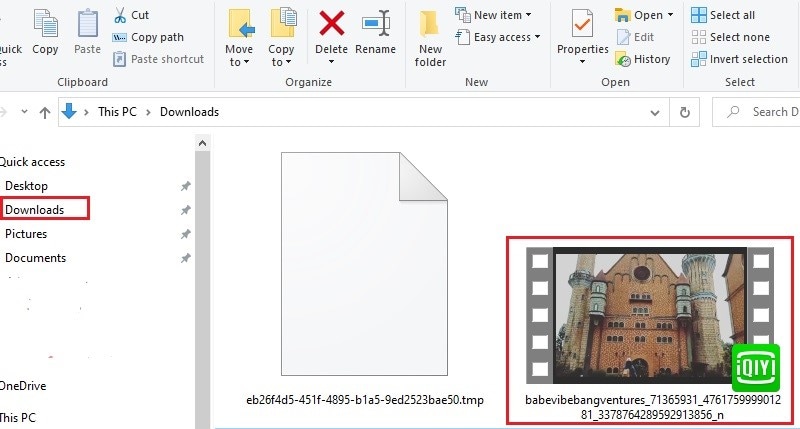Click Select all
Image resolution: width=800 pixels, height=429 pixels.
(x=723, y=15)
